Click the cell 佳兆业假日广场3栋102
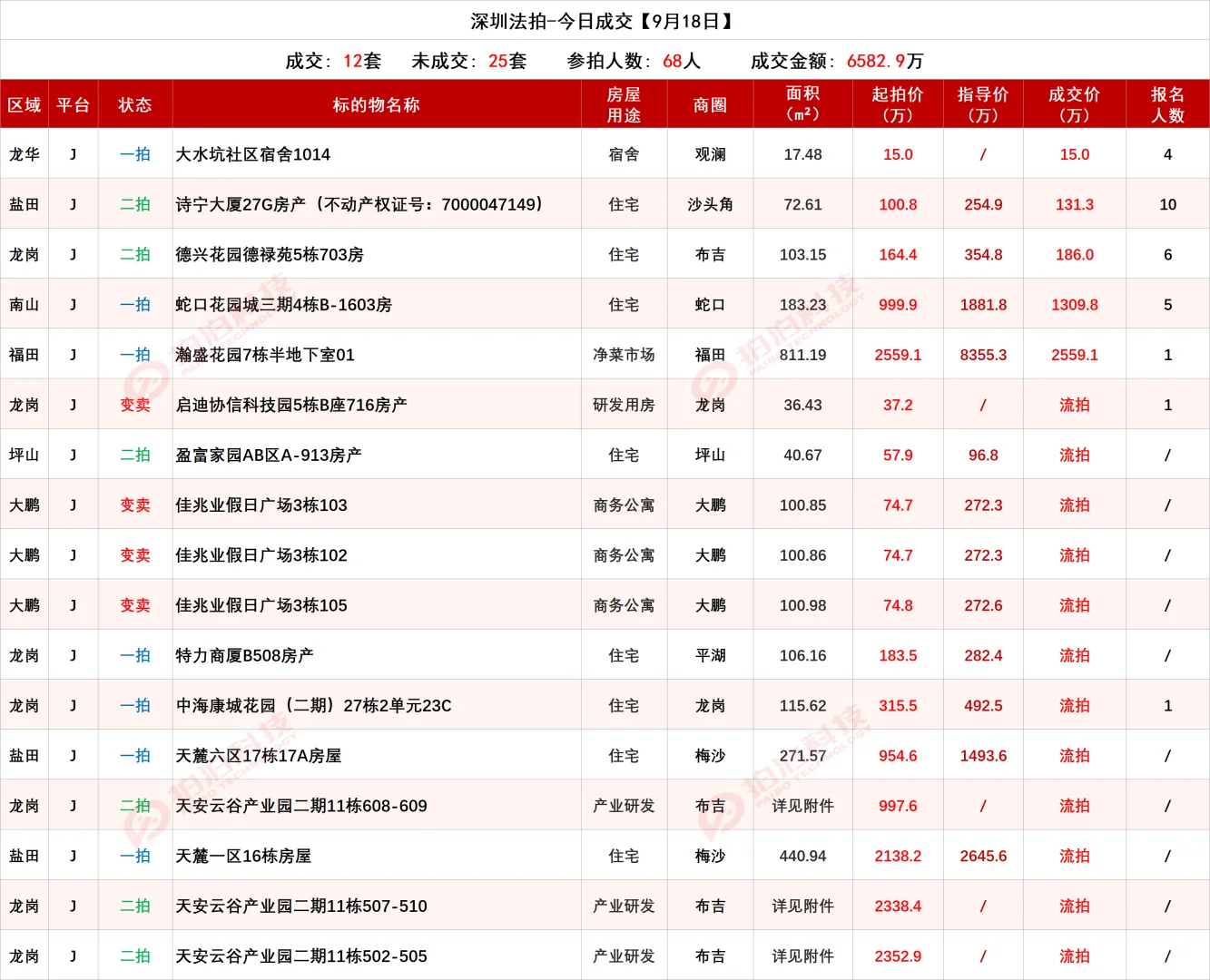The height and width of the screenshot is (980, 1210). pyautogui.click(x=377, y=555)
